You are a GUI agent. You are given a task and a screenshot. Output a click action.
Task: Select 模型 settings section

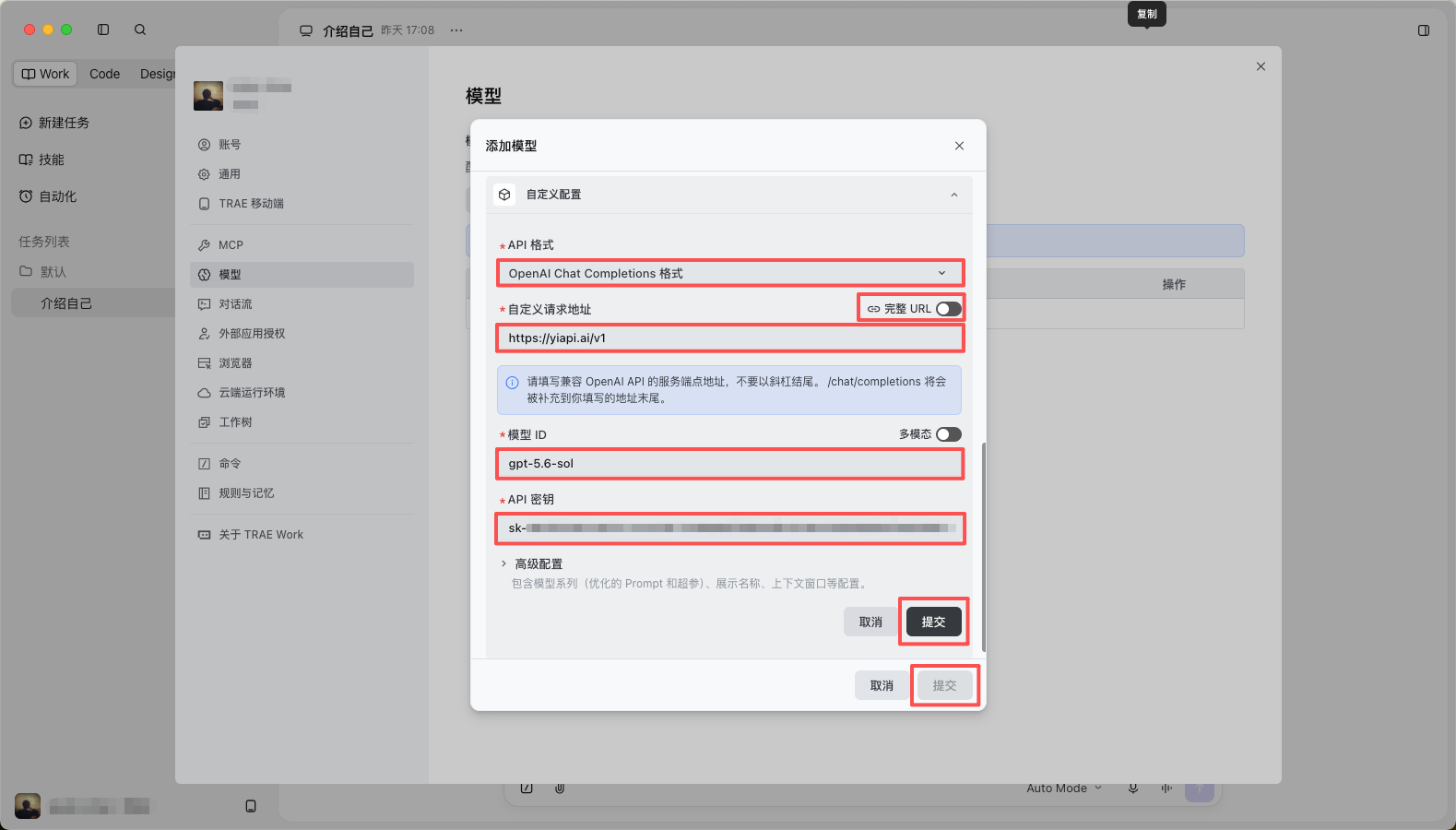pyautogui.click(x=302, y=275)
